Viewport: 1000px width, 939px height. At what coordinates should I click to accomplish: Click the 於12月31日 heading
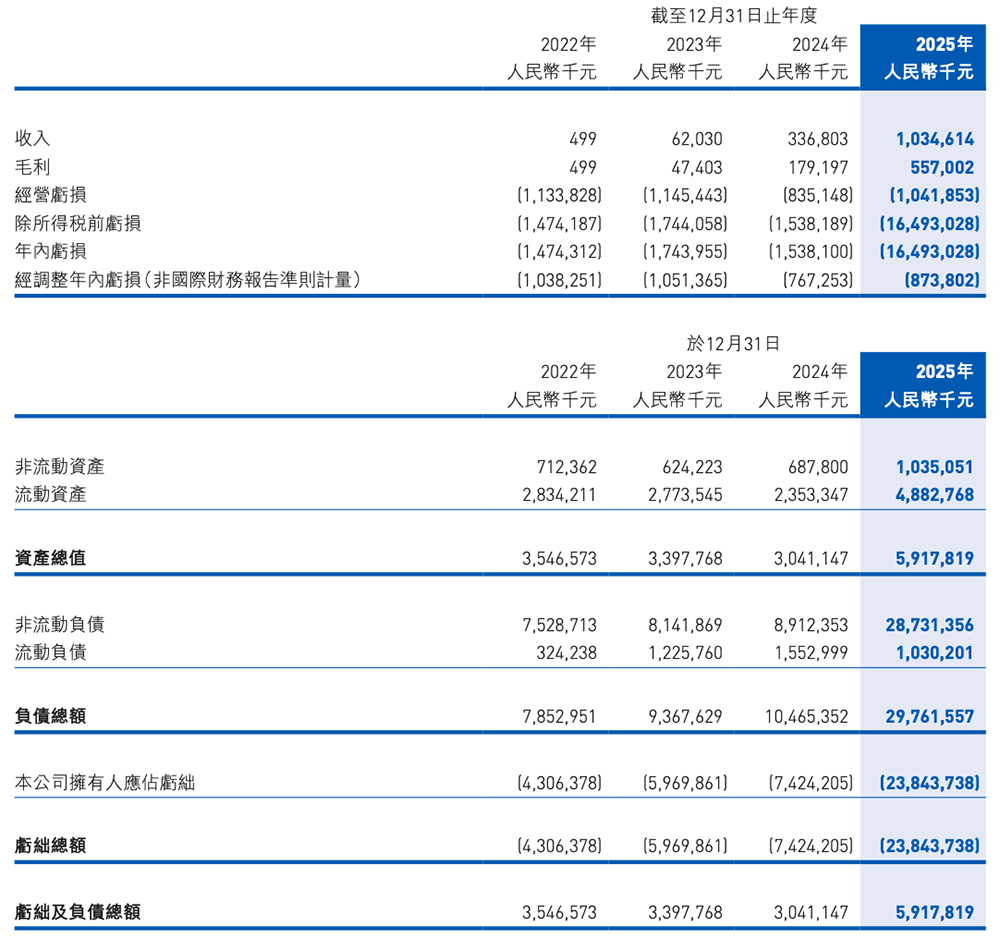pyautogui.click(x=733, y=344)
